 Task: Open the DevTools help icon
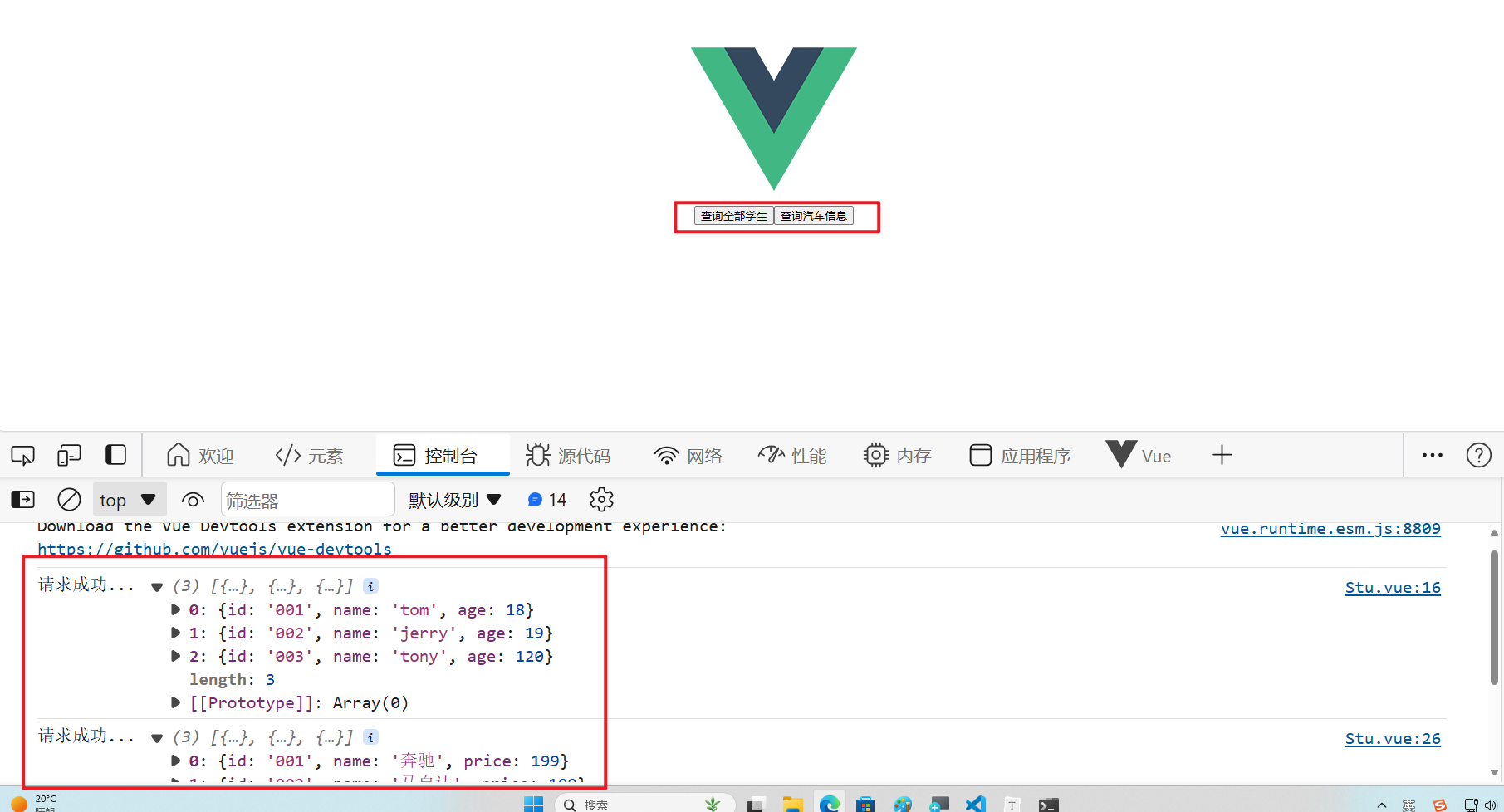click(1478, 455)
